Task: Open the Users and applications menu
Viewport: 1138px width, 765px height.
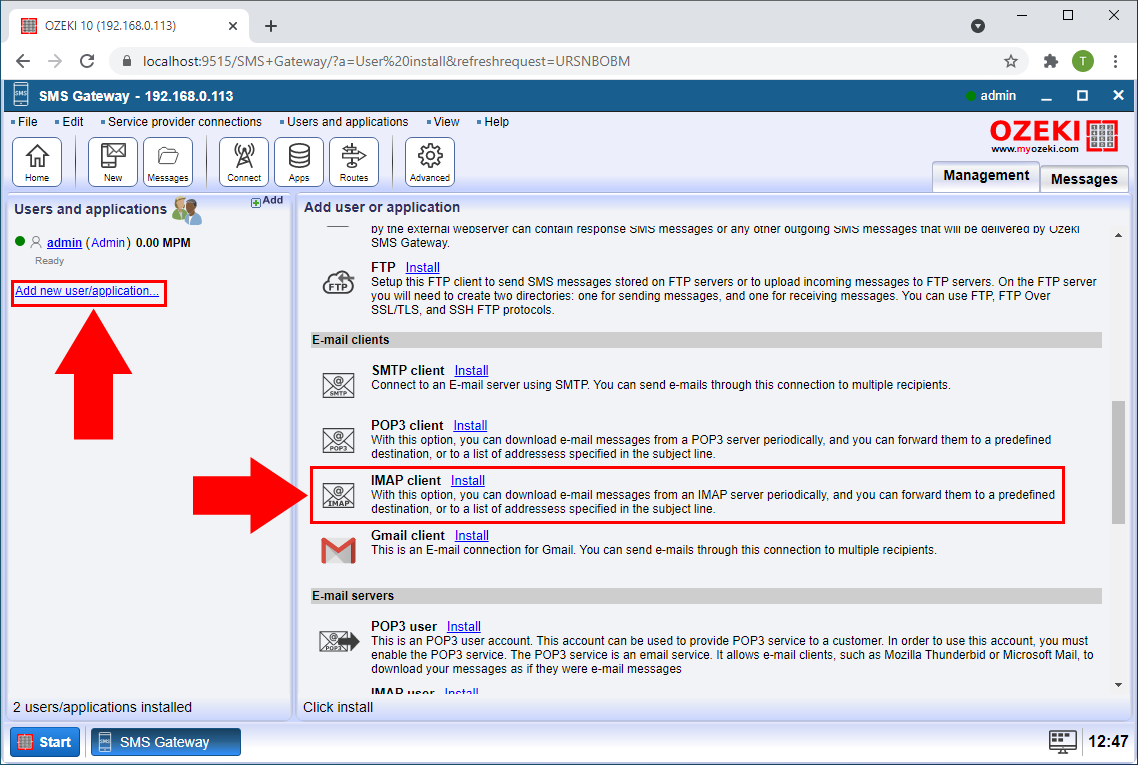Action: [x=347, y=122]
